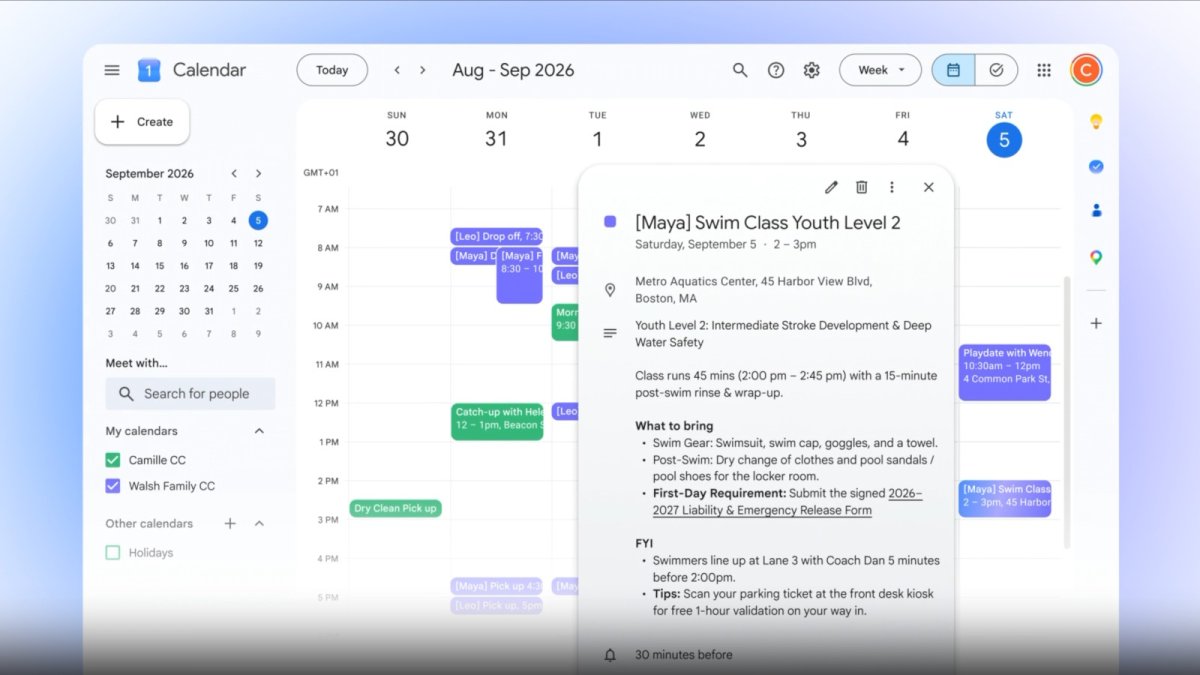Select Thursday 3 column header
Image resolution: width=1200 pixels, height=675 pixels.
(x=801, y=132)
